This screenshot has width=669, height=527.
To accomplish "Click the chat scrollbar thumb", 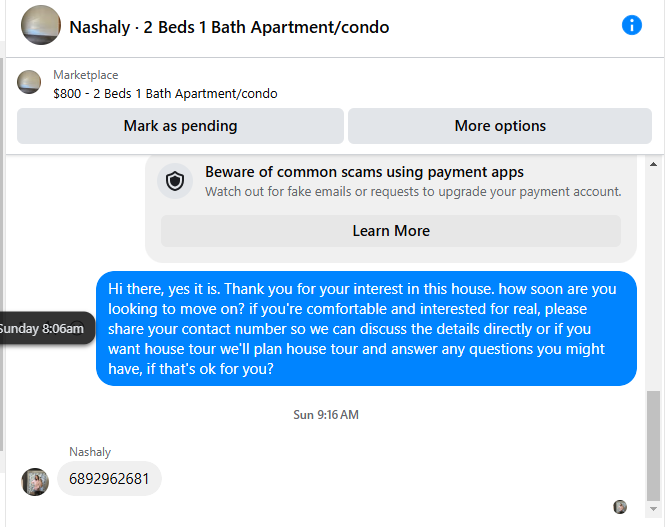I will pos(654,445).
